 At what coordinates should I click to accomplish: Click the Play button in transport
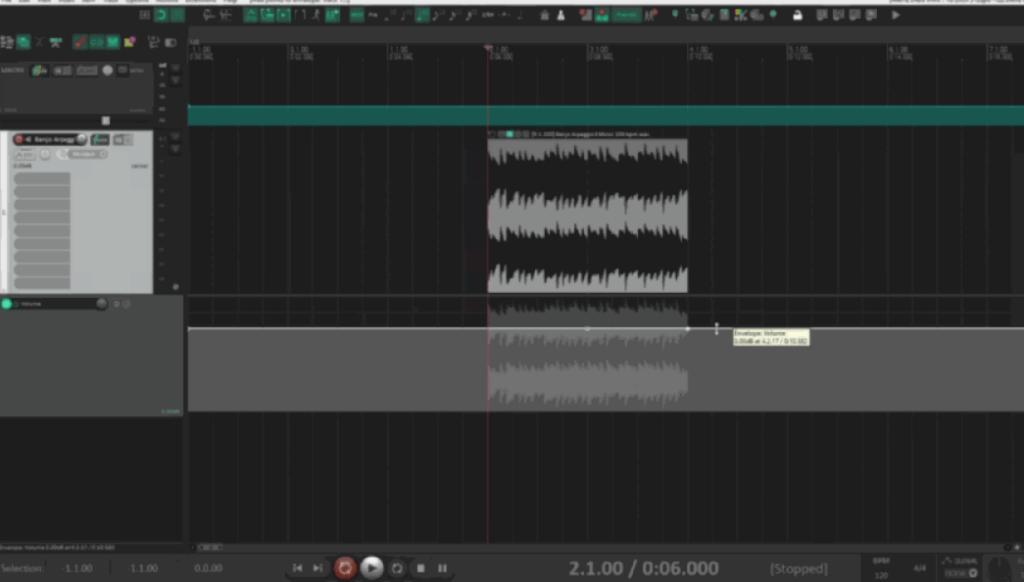[x=372, y=568]
